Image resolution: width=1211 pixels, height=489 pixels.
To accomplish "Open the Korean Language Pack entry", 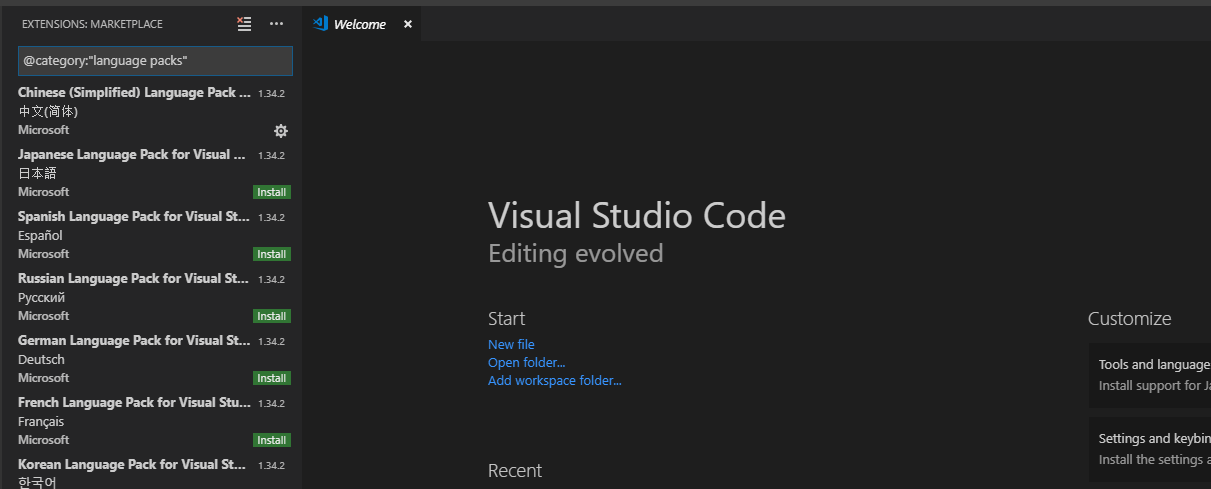I will (x=151, y=471).
